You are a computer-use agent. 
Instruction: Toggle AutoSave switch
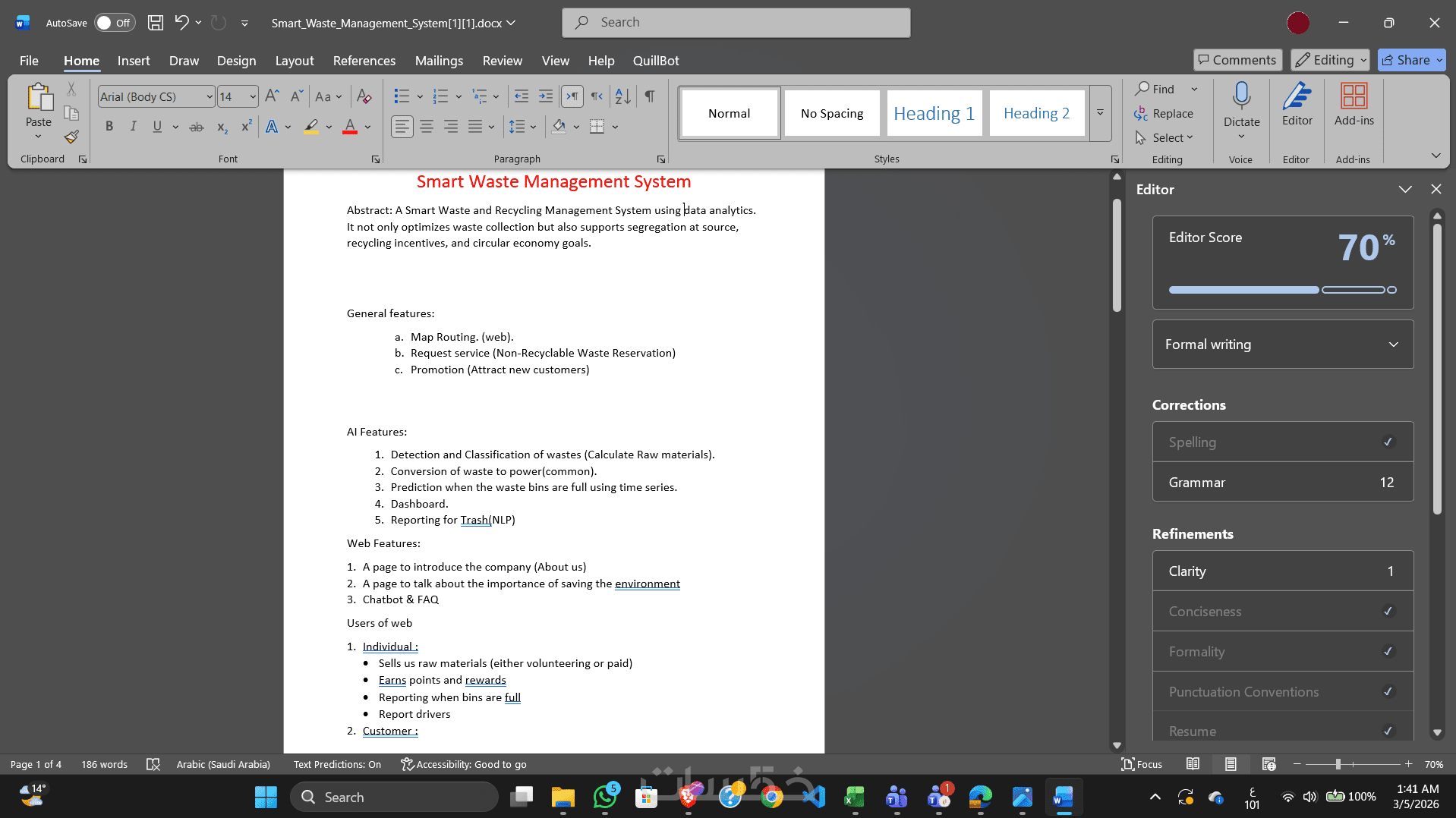(x=115, y=23)
